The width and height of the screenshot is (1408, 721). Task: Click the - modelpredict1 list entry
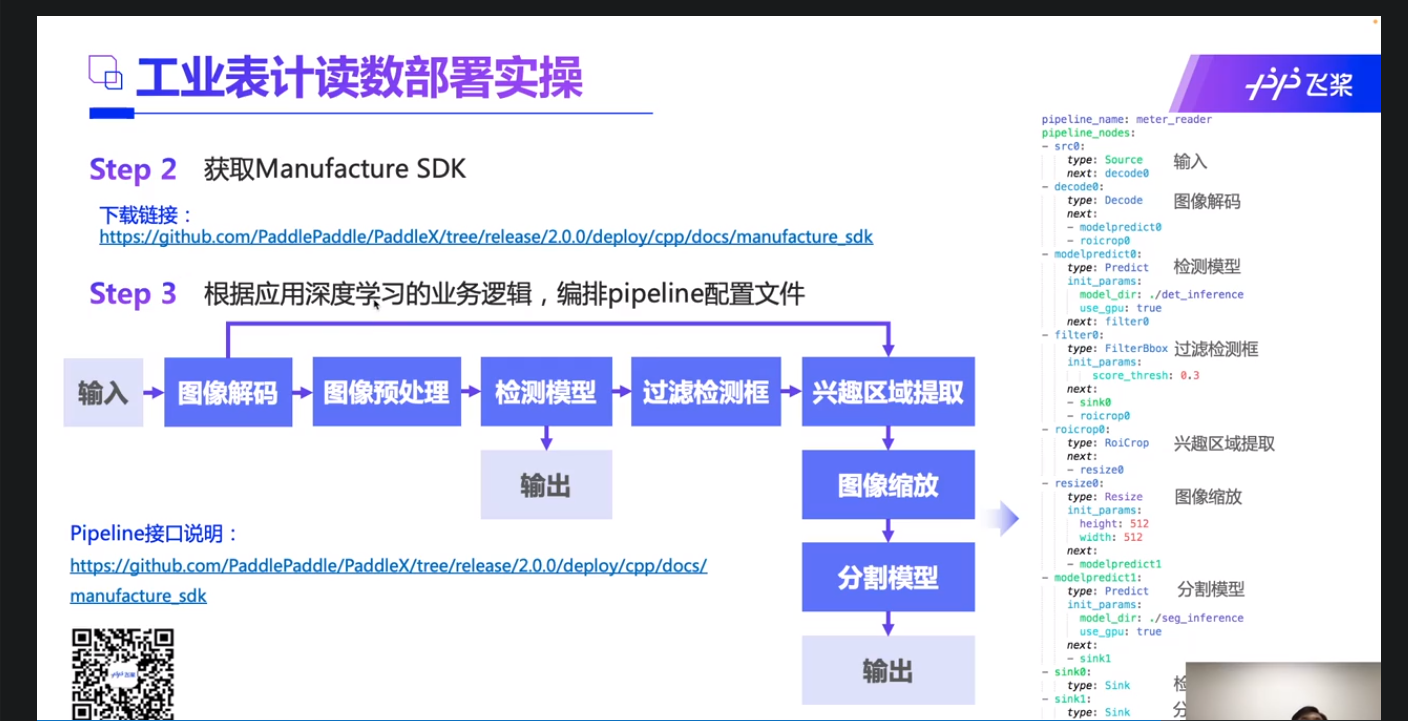coord(1114,564)
